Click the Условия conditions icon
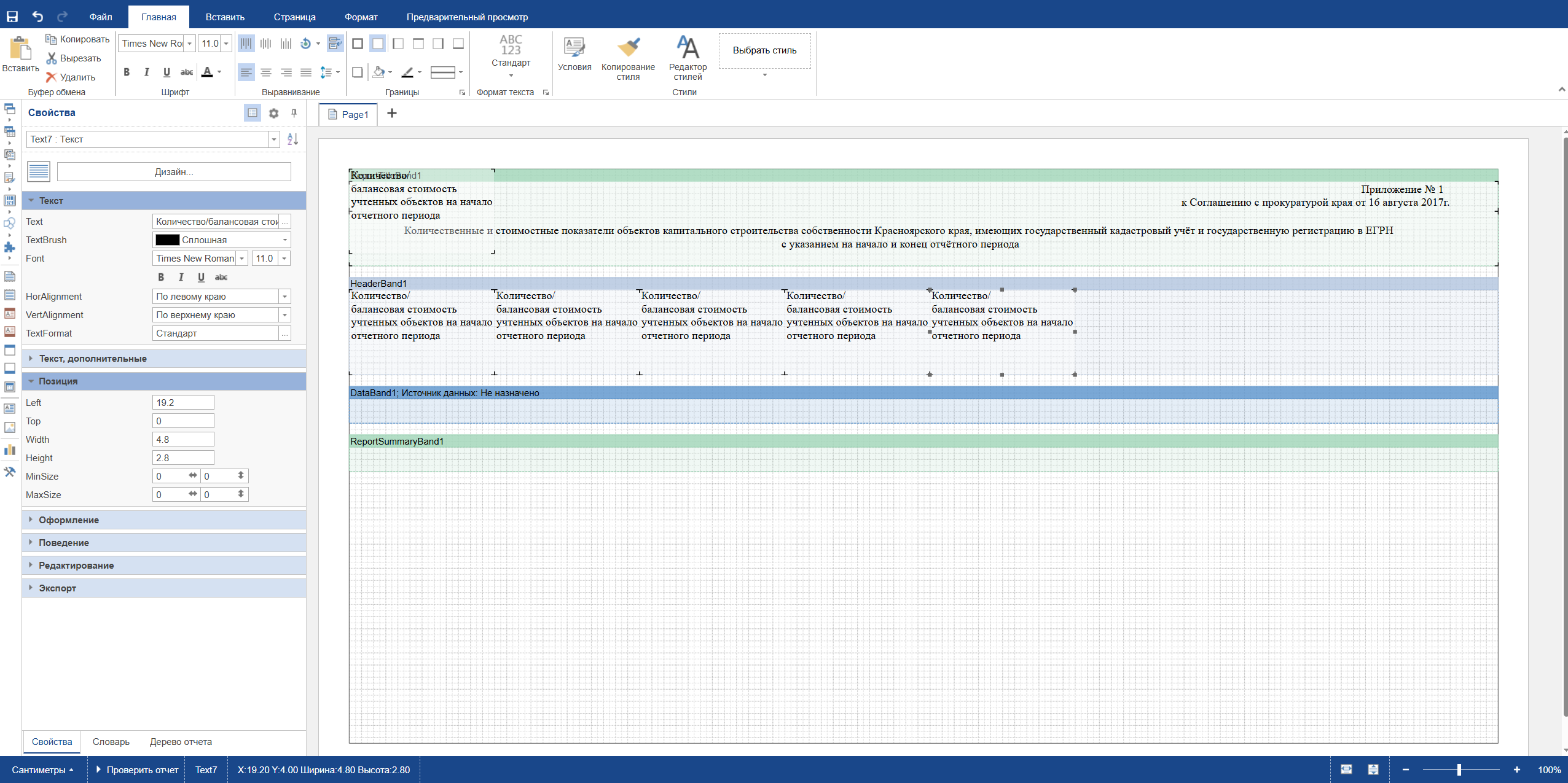Screen dimensions: 1568x783 pyautogui.click(x=574, y=54)
